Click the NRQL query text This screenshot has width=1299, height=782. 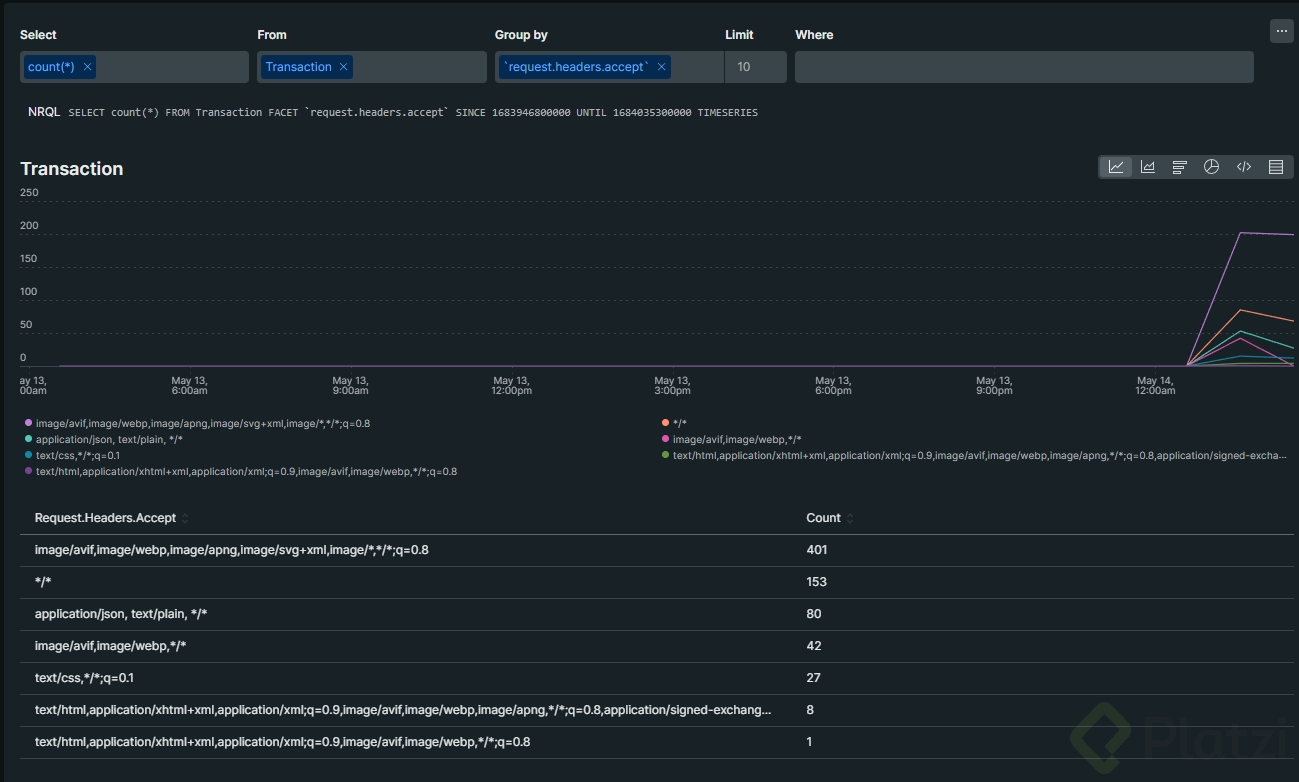pyautogui.click(x=412, y=113)
